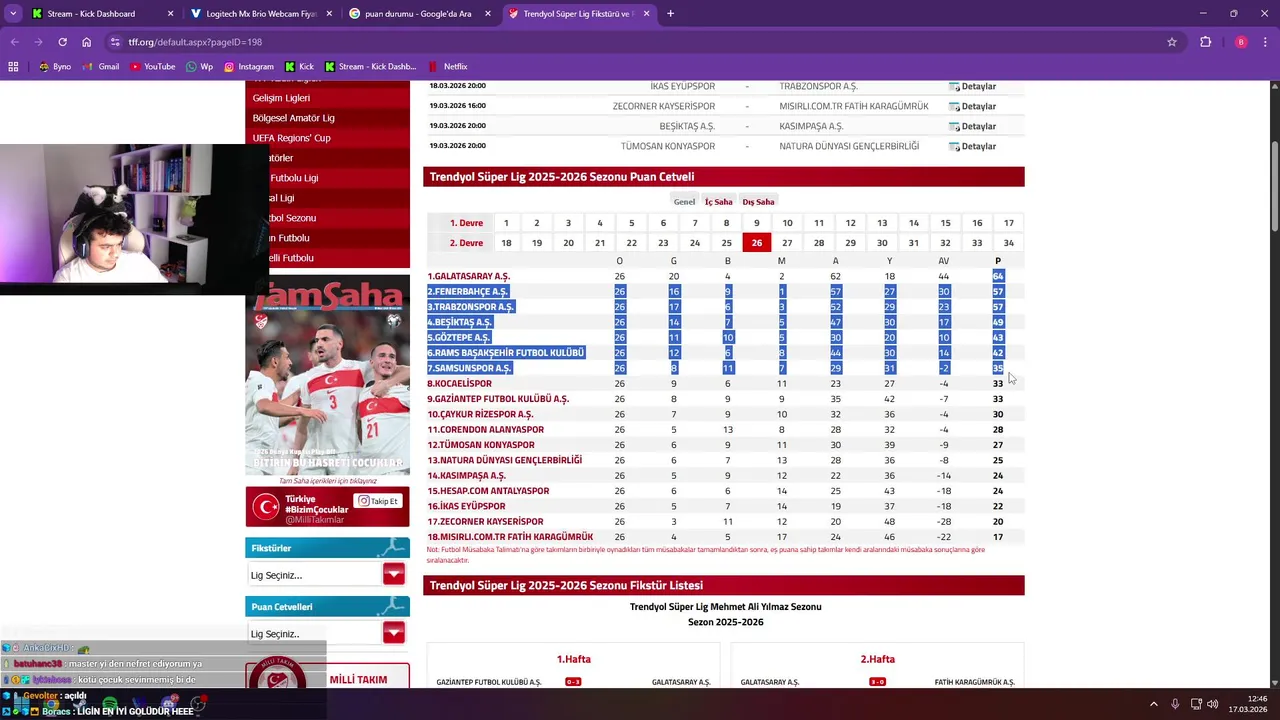Open the tab search dropdown arrow
Viewport: 1280px width, 720px height.
13,14
